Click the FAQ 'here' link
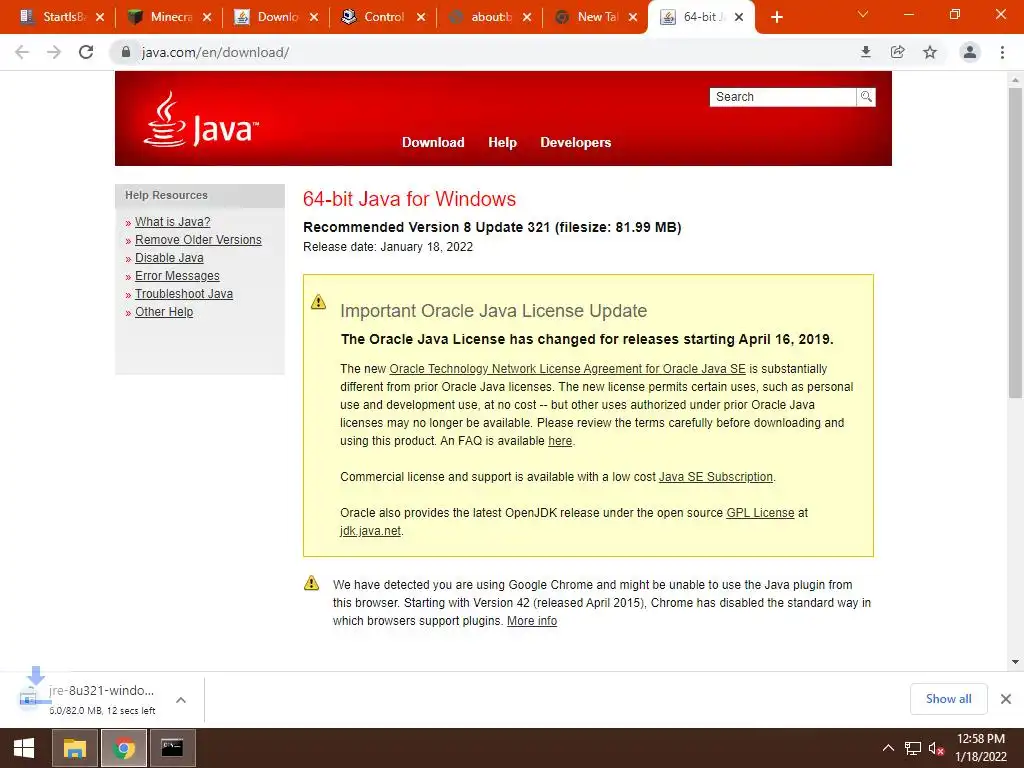 click(560, 441)
